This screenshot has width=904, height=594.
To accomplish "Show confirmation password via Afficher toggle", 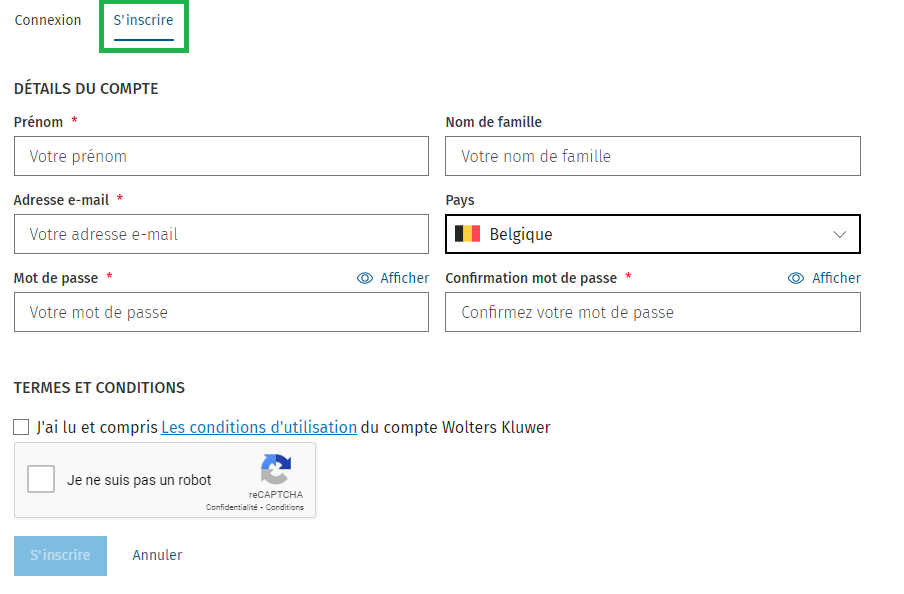I will click(x=824, y=278).
